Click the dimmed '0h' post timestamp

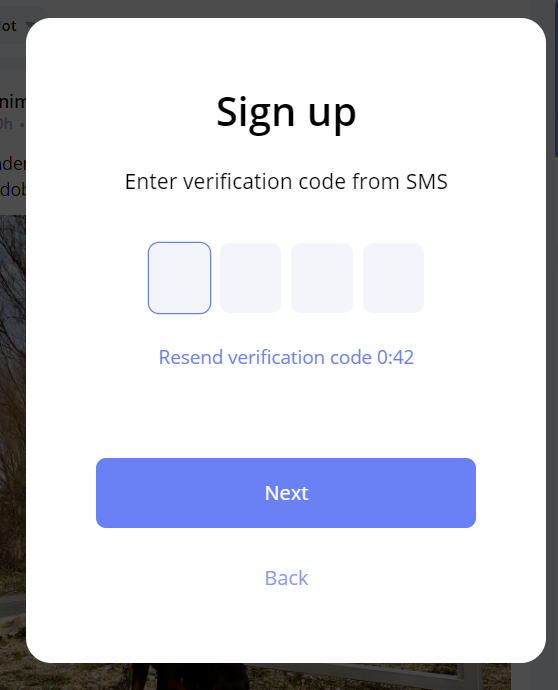tap(6, 124)
